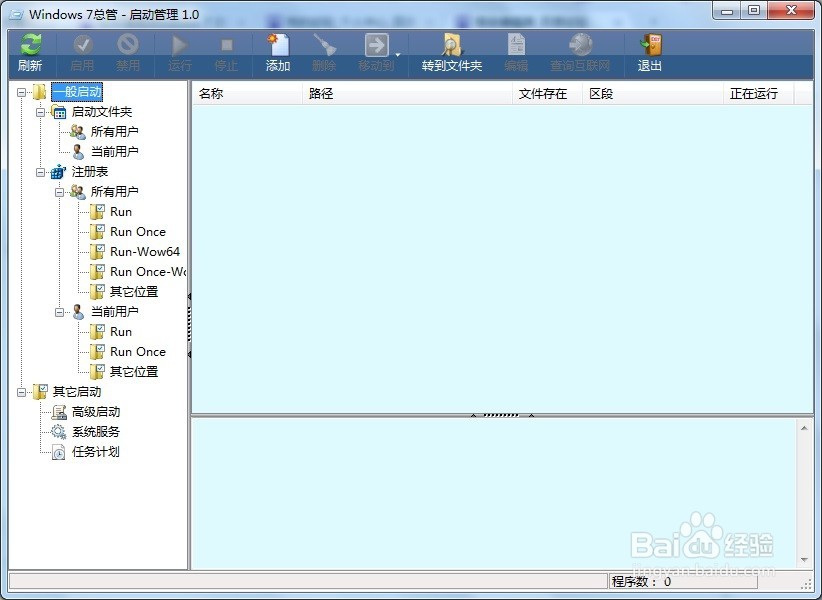Click the 查询互联网 search internet icon
The image size is (822, 600).
pyautogui.click(x=580, y=45)
